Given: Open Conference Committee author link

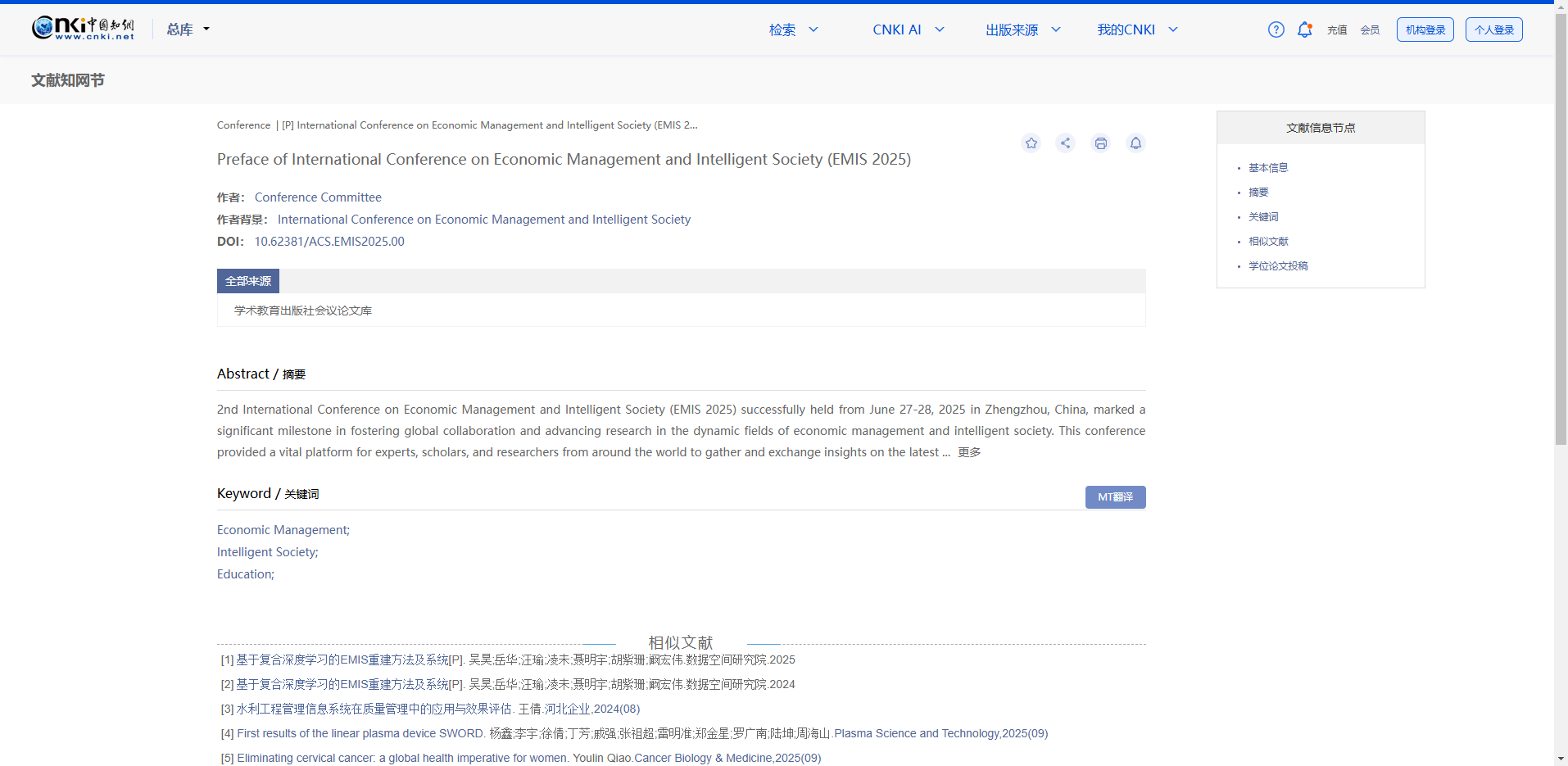Looking at the screenshot, I should click(318, 197).
